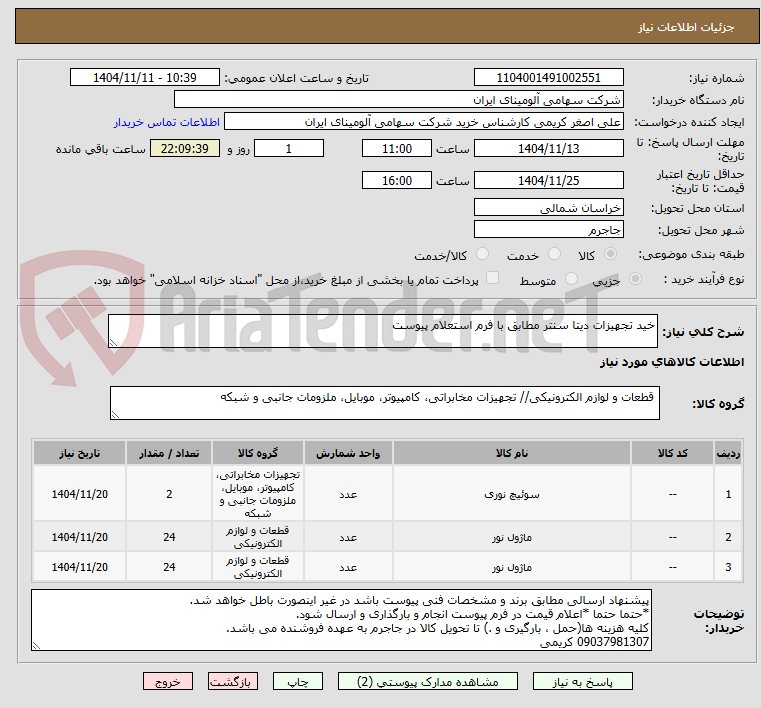Click the remaining days field showing 1
This screenshot has width=761, height=708.
coord(289,148)
